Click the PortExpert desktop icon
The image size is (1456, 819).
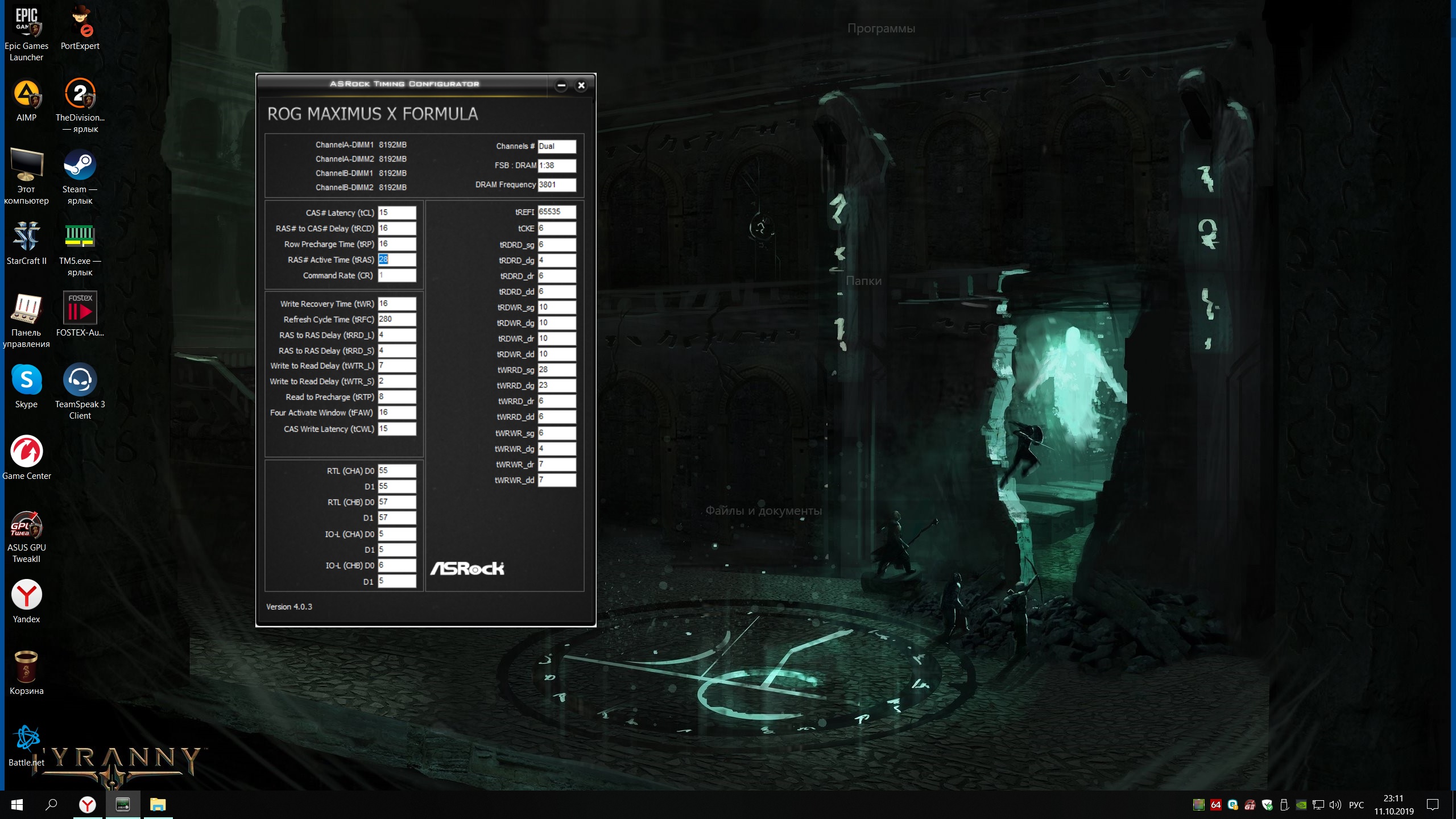[x=80, y=22]
